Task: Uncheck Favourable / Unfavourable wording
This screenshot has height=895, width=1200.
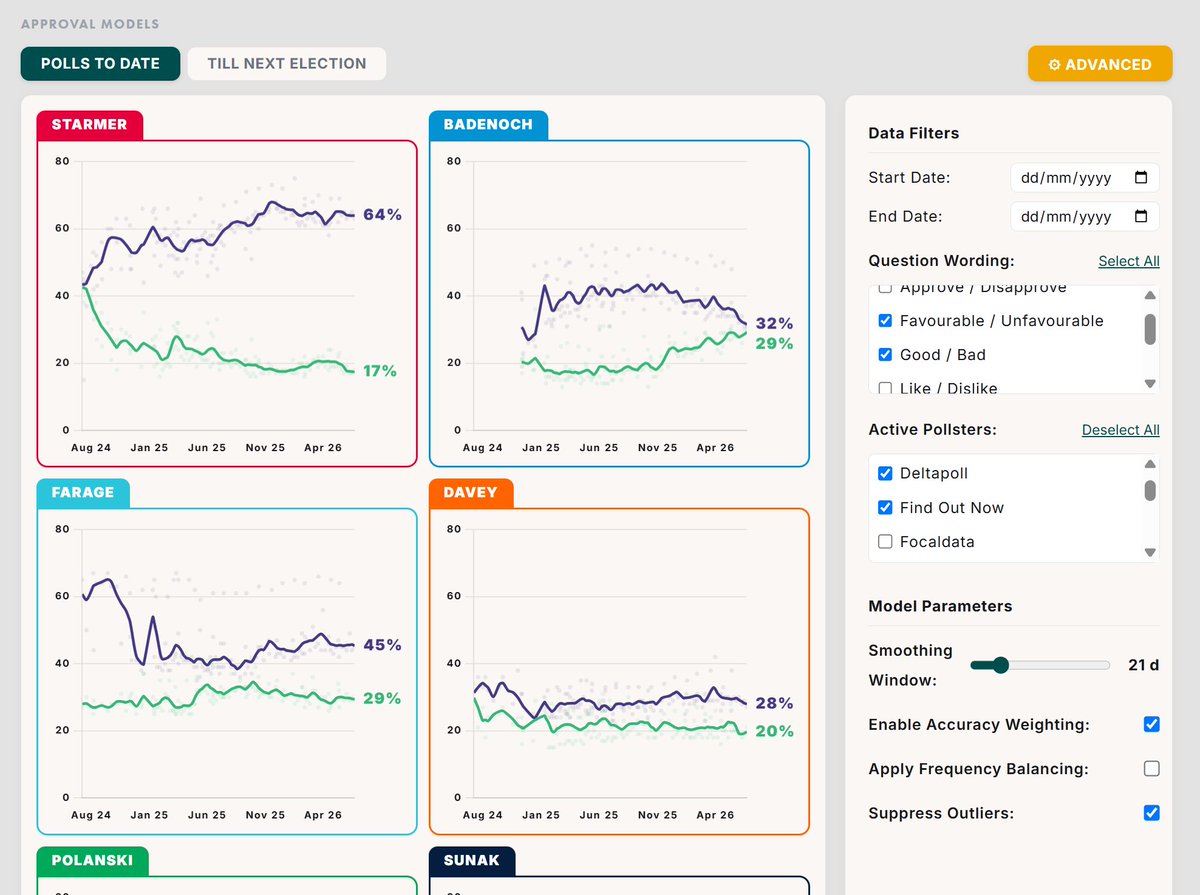Action: [885, 321]
